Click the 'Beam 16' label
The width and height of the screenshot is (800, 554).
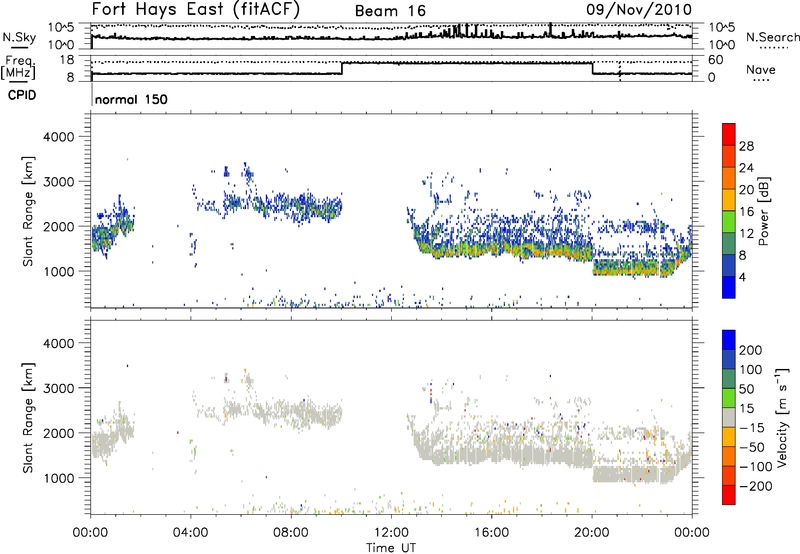(390, 11)
